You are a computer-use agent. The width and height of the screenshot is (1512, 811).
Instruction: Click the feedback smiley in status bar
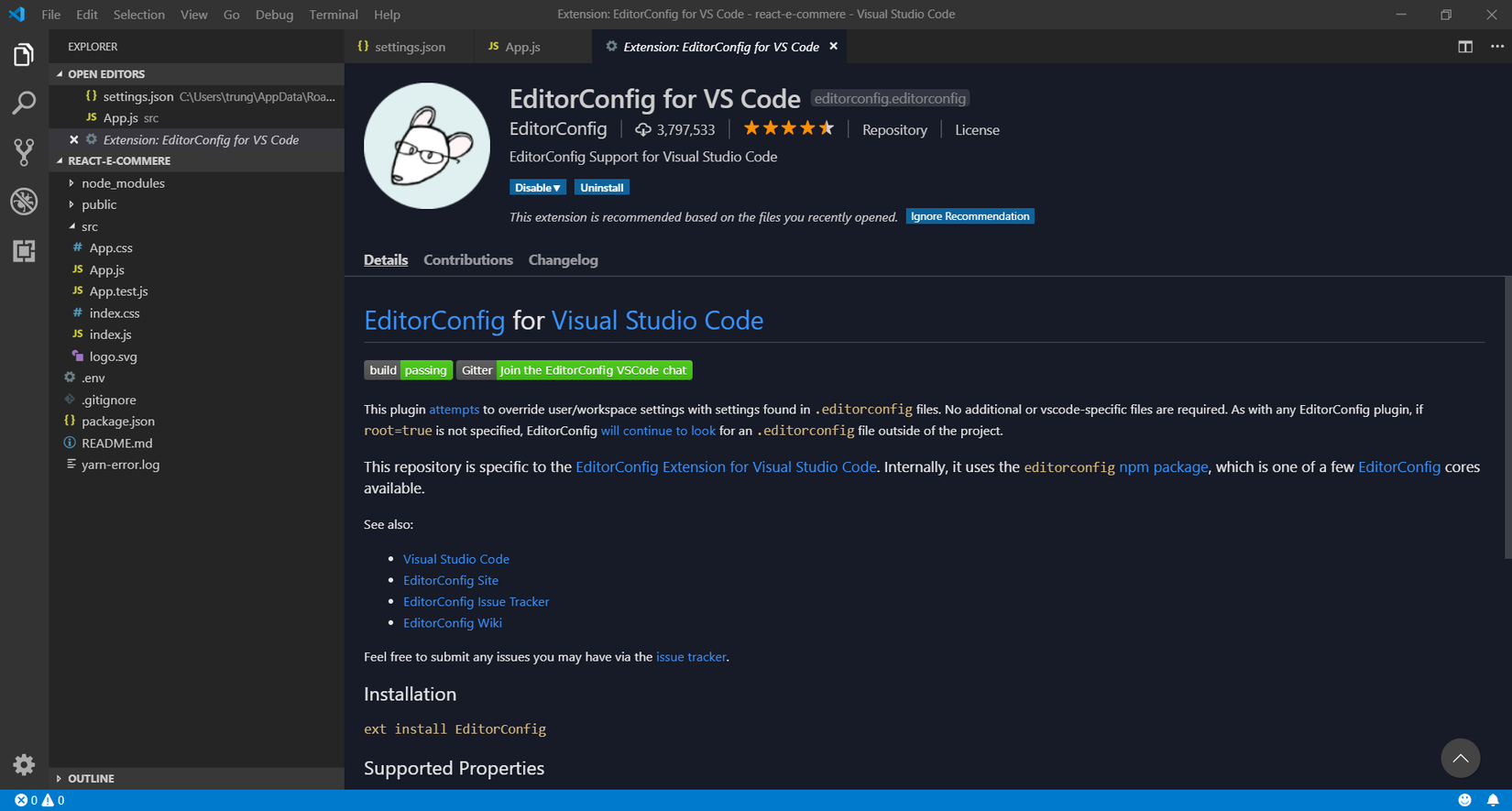[x=1464, y=800]
